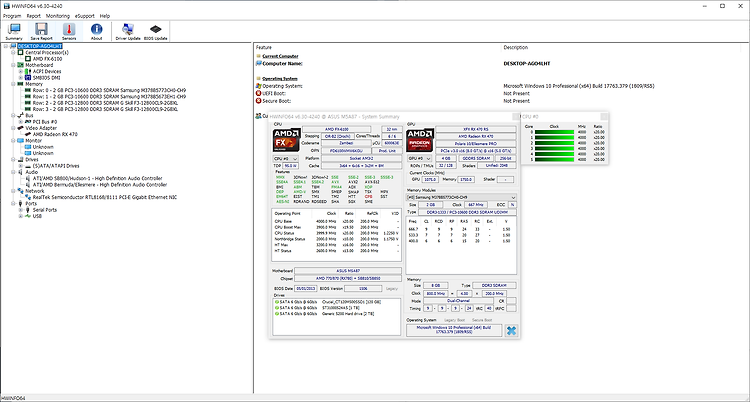Screen dimensions: 750x402
Task: Click the USB connector icon
Action: (x=28, y=216)
